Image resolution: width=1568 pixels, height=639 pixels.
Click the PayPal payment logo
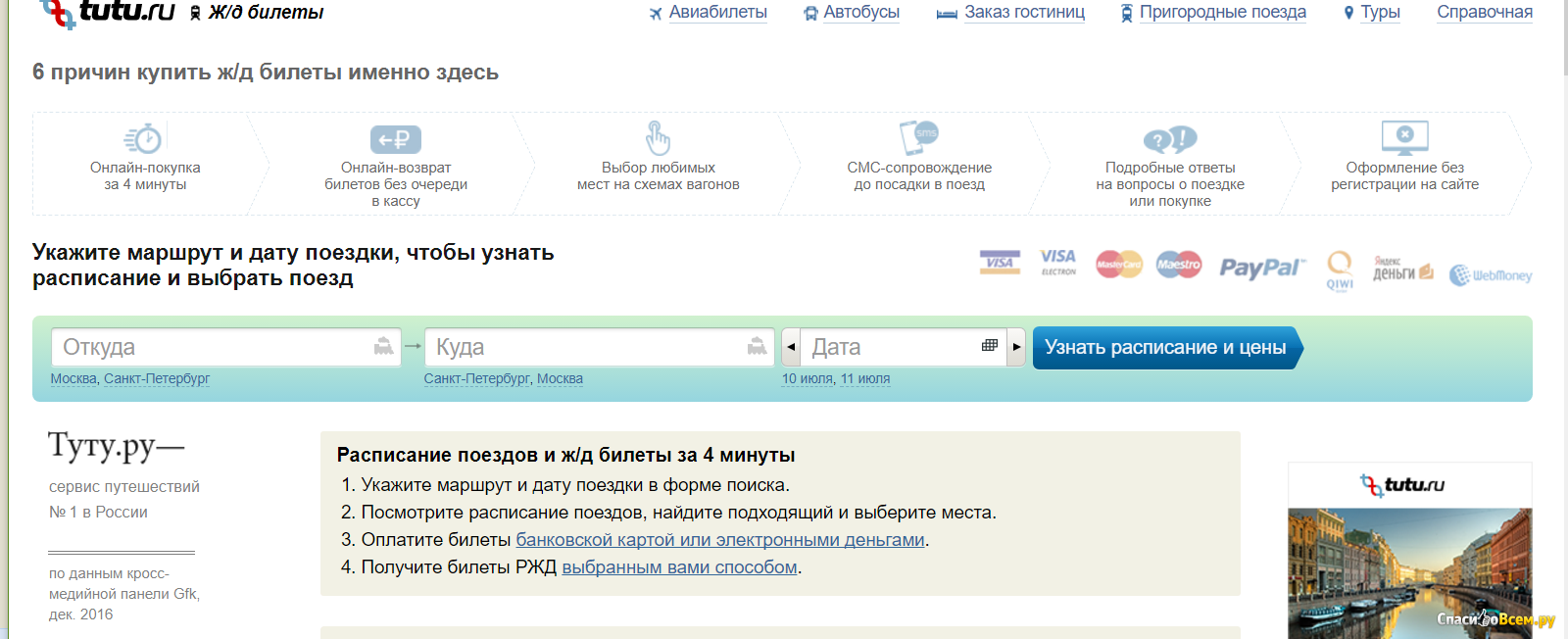point(1261,268)
